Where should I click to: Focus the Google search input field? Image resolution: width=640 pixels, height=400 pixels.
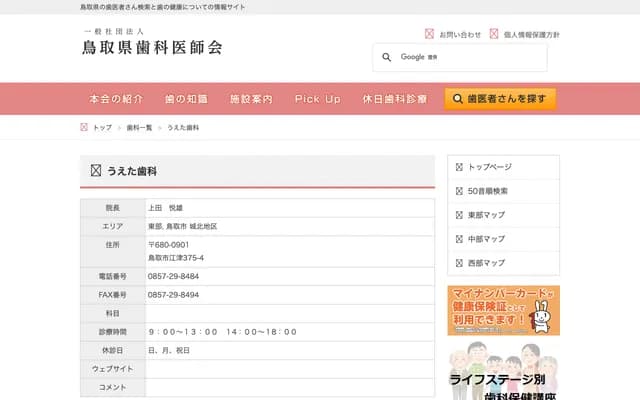(x=470, y=57)
